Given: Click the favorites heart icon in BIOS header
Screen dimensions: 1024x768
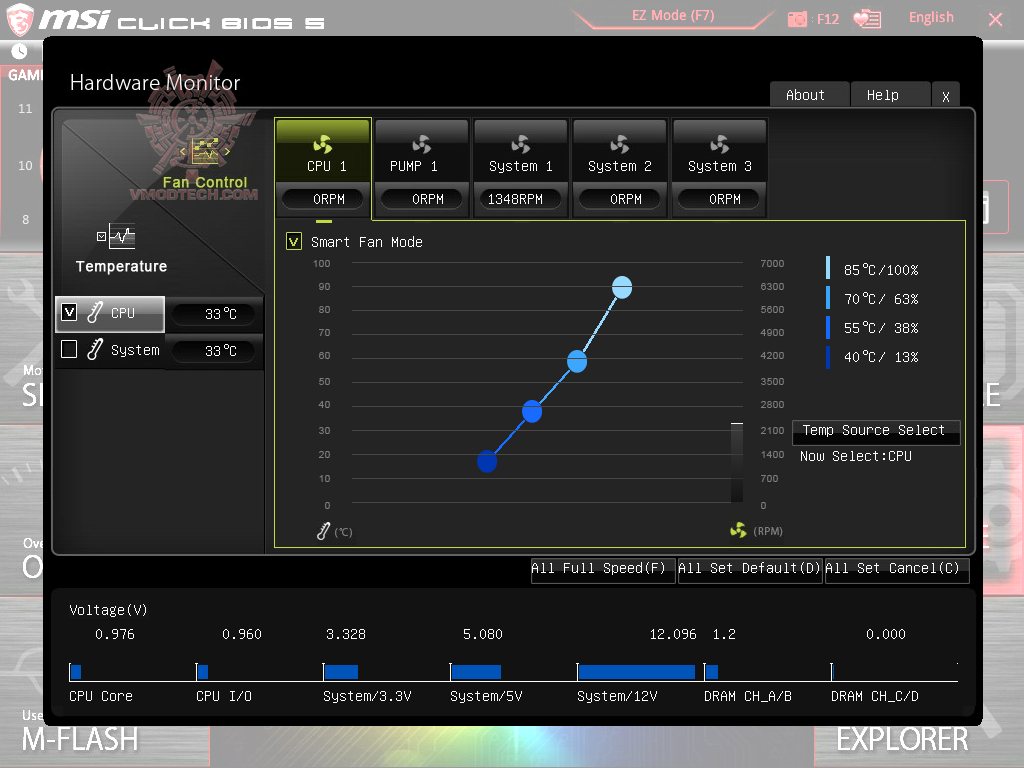Looking at the screenshot, I should (x=867, y=19).
